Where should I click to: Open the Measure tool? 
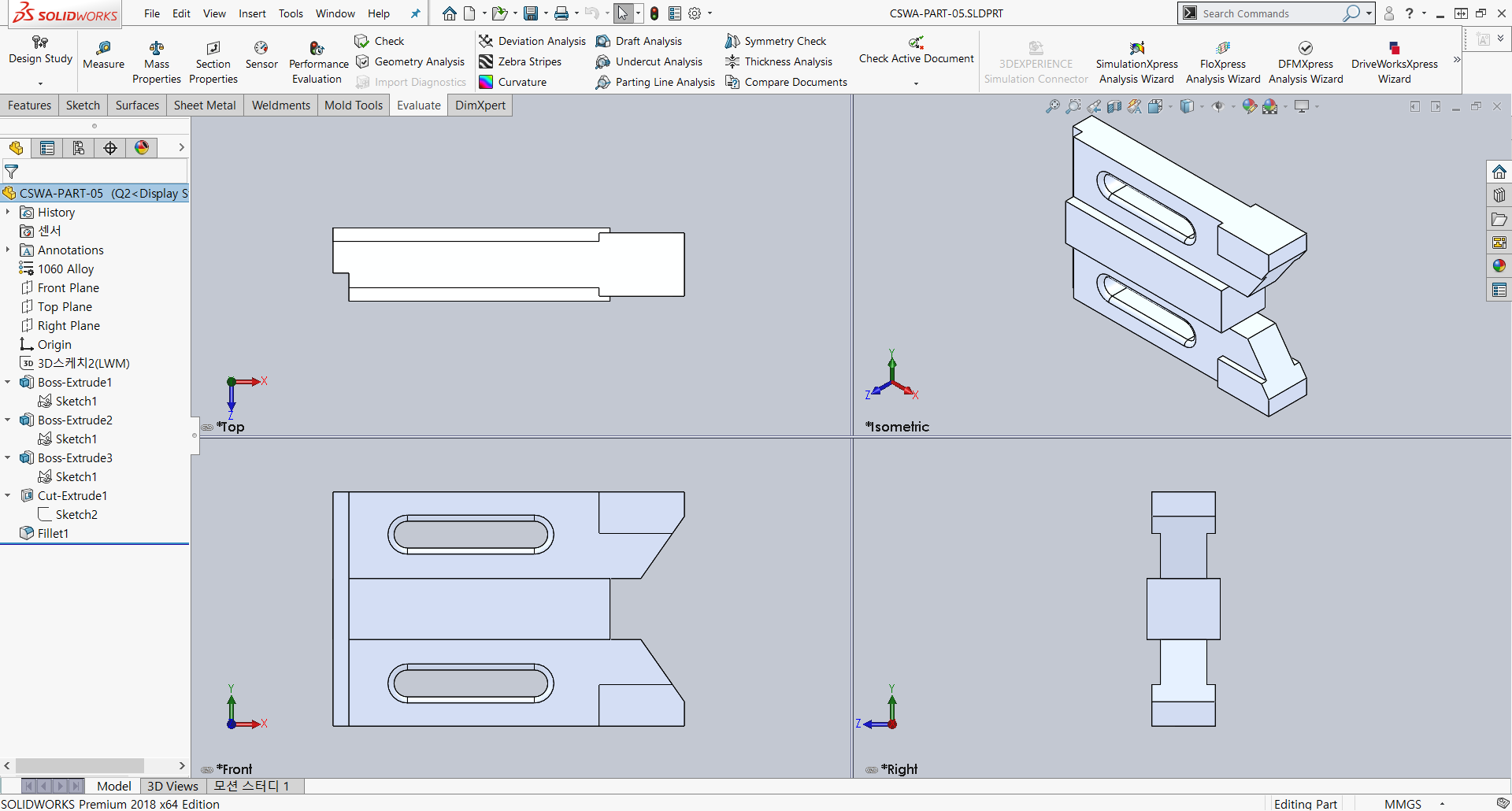pyautogui.click(x=103, y=55)
